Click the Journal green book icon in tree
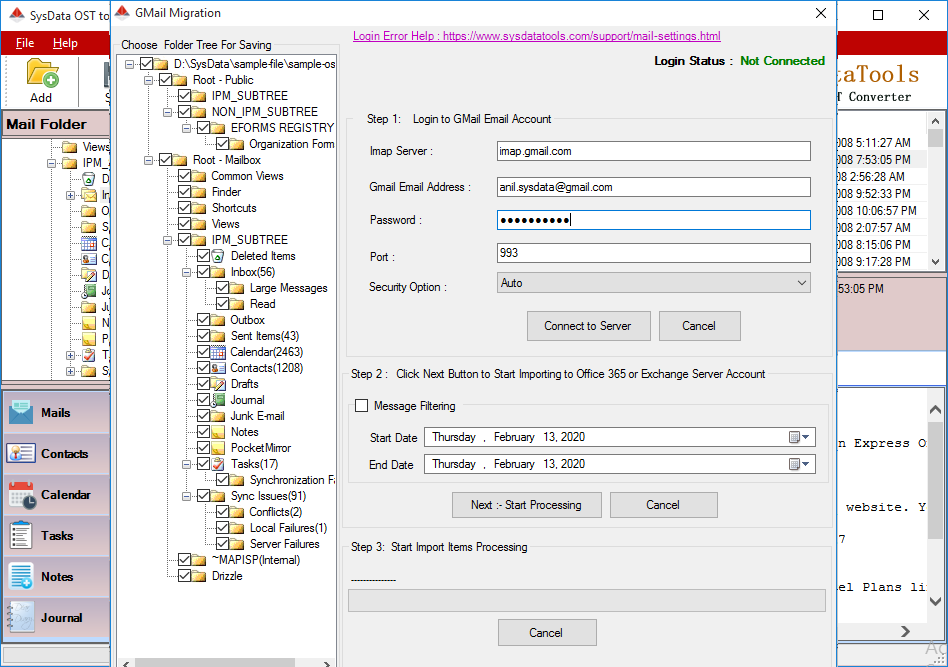This screenshot has width=948, height=667. 218,400
